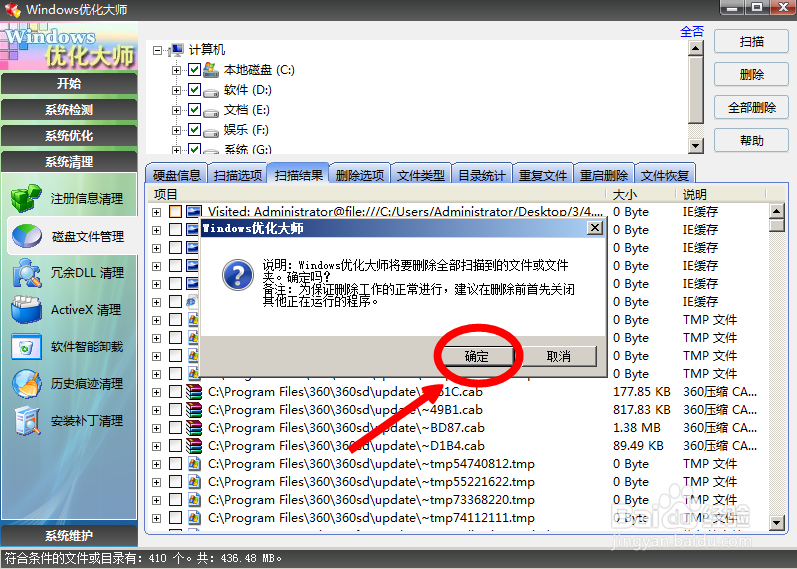Click scroll-down arrow of results list

pyautogui.click(x=777, y=522)
